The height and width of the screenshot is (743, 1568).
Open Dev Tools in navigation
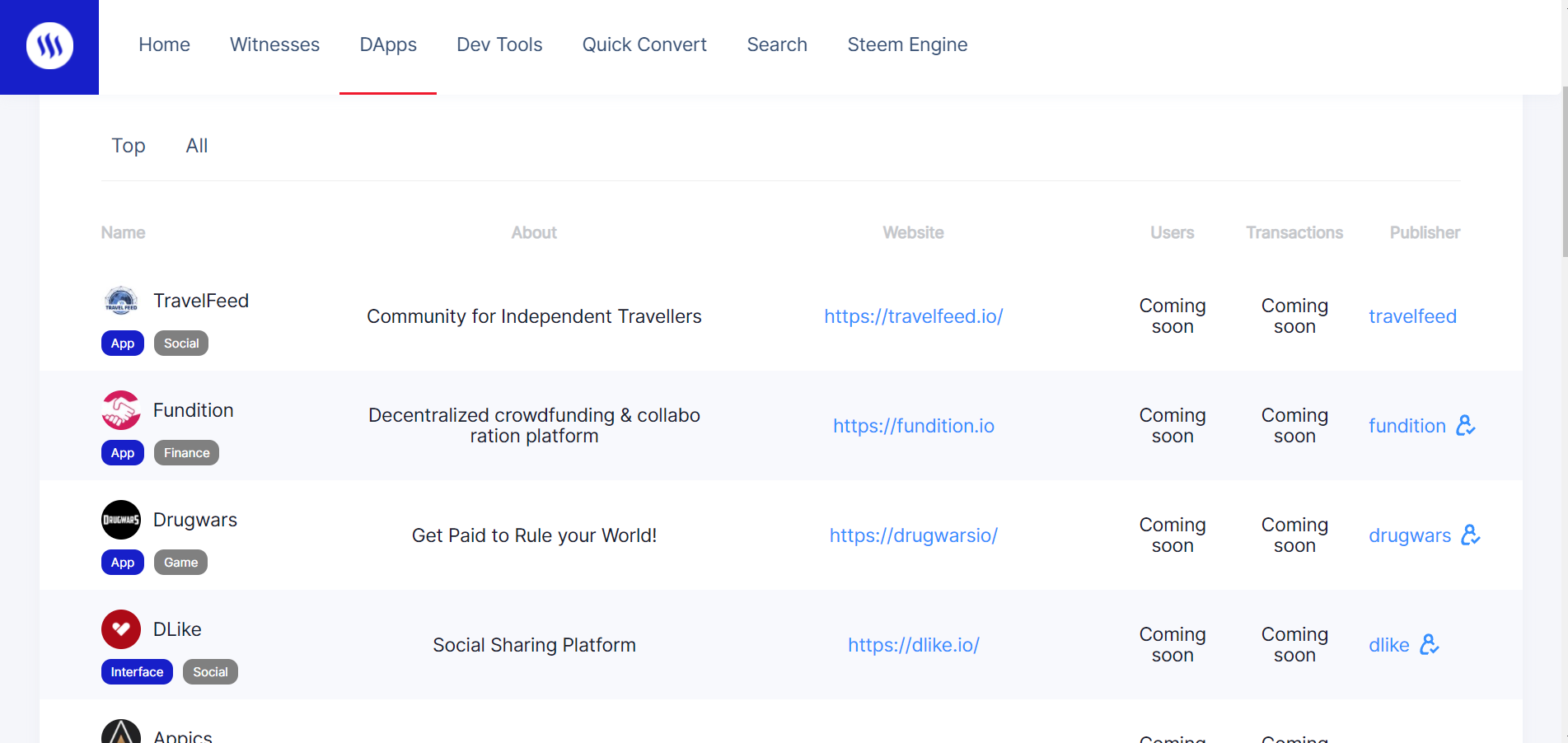point(499,44)
